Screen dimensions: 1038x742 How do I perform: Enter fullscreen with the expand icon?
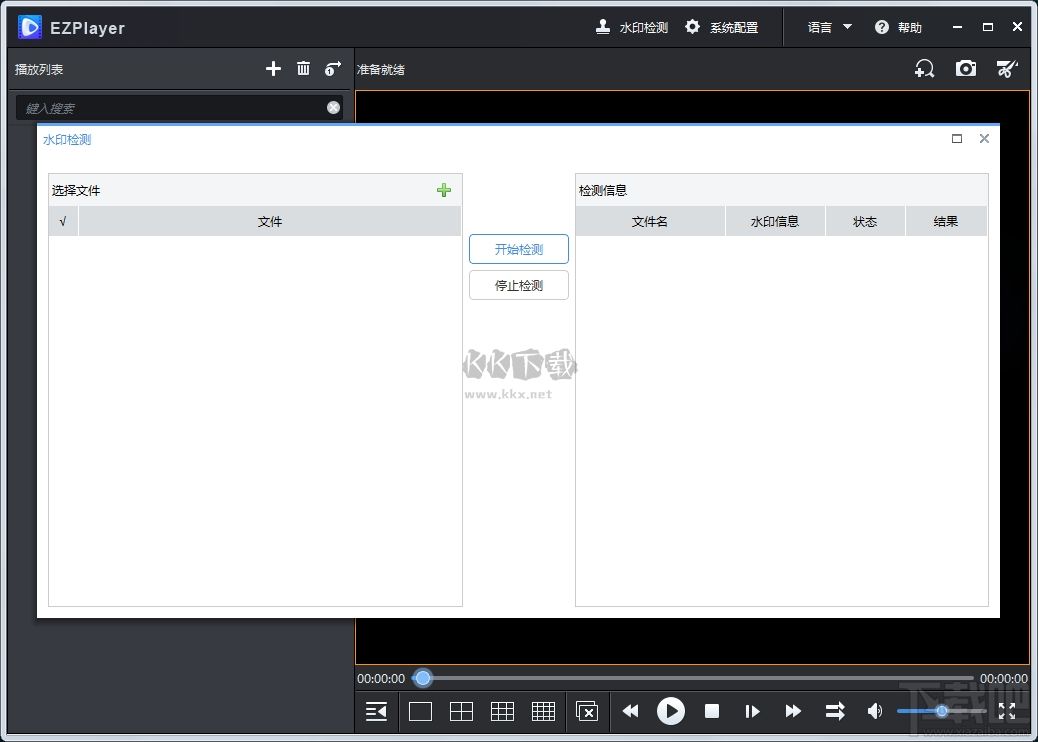pos(1007,711)
